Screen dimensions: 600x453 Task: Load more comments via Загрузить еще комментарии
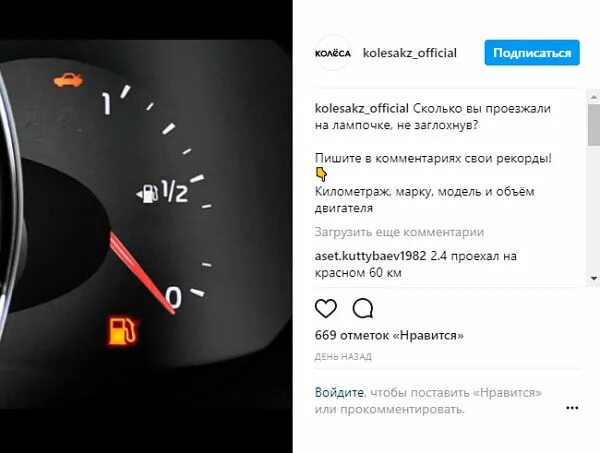pyautogui.click(x=399, y=232)
